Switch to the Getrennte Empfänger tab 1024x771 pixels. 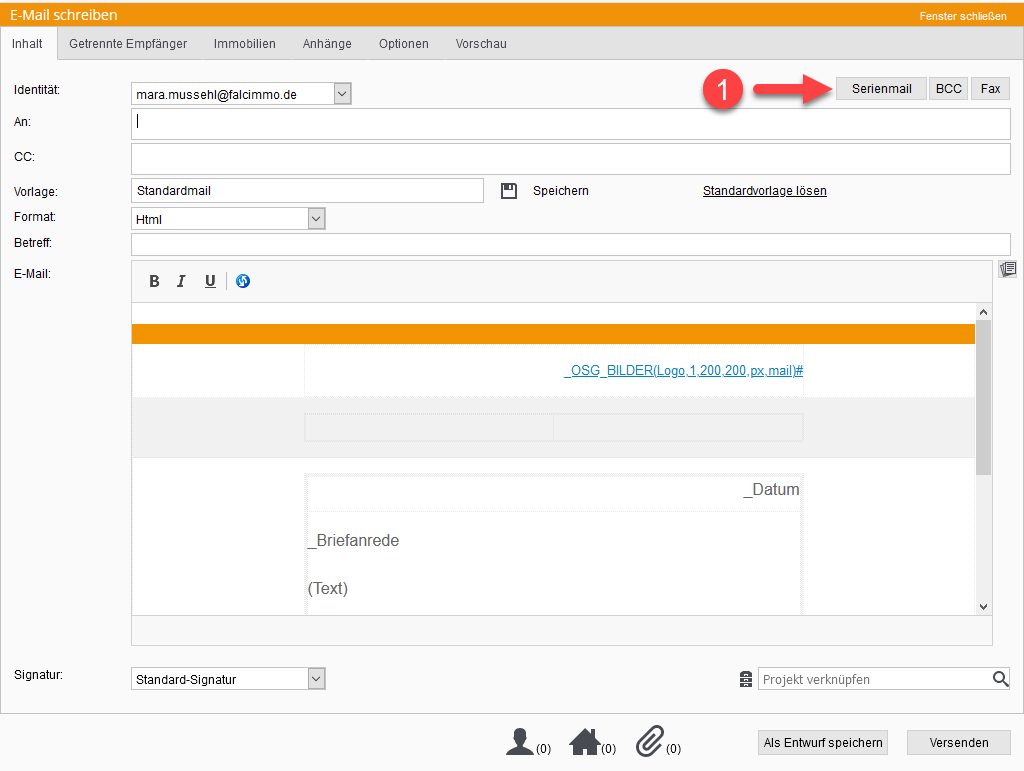tap(128, 44)
